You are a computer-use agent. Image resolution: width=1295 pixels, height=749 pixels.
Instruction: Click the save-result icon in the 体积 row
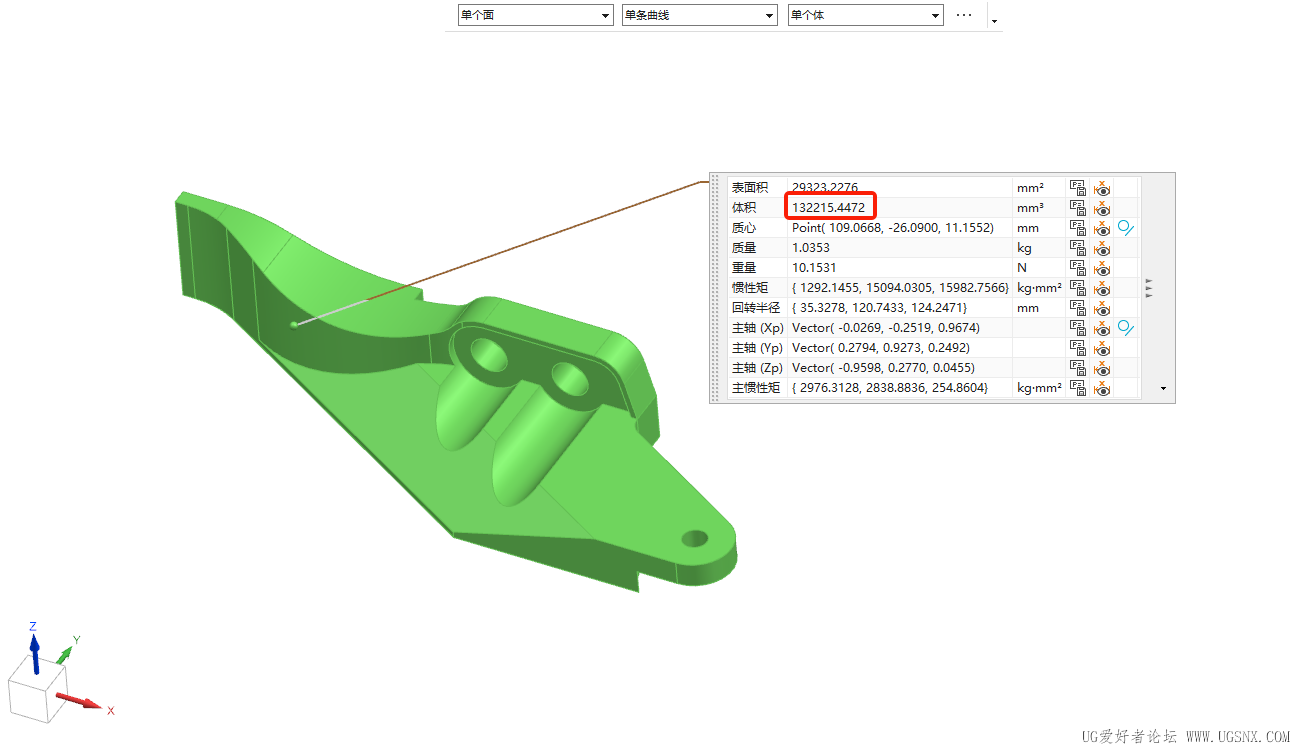click(x=1077, y=208)
